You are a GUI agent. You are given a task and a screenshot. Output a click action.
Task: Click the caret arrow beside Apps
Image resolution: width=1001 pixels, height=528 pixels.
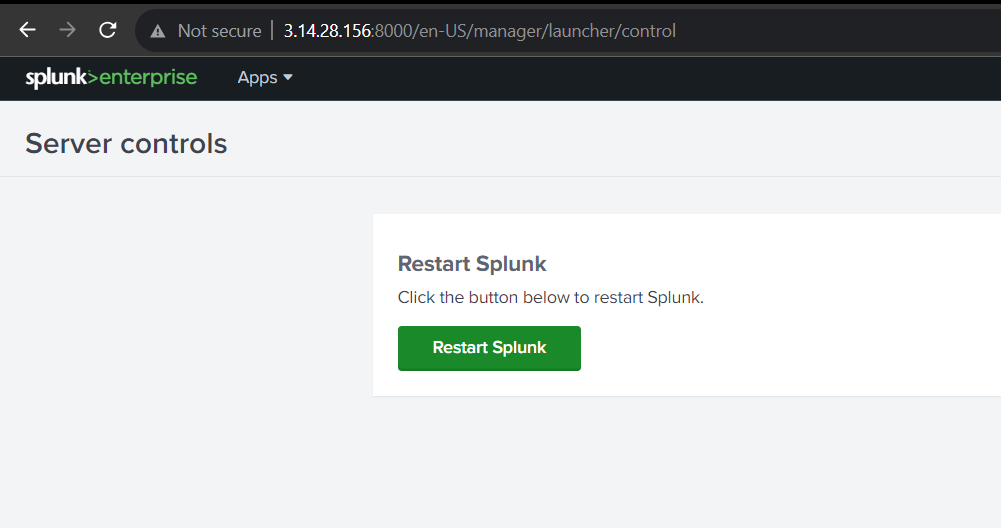point(288,77)
